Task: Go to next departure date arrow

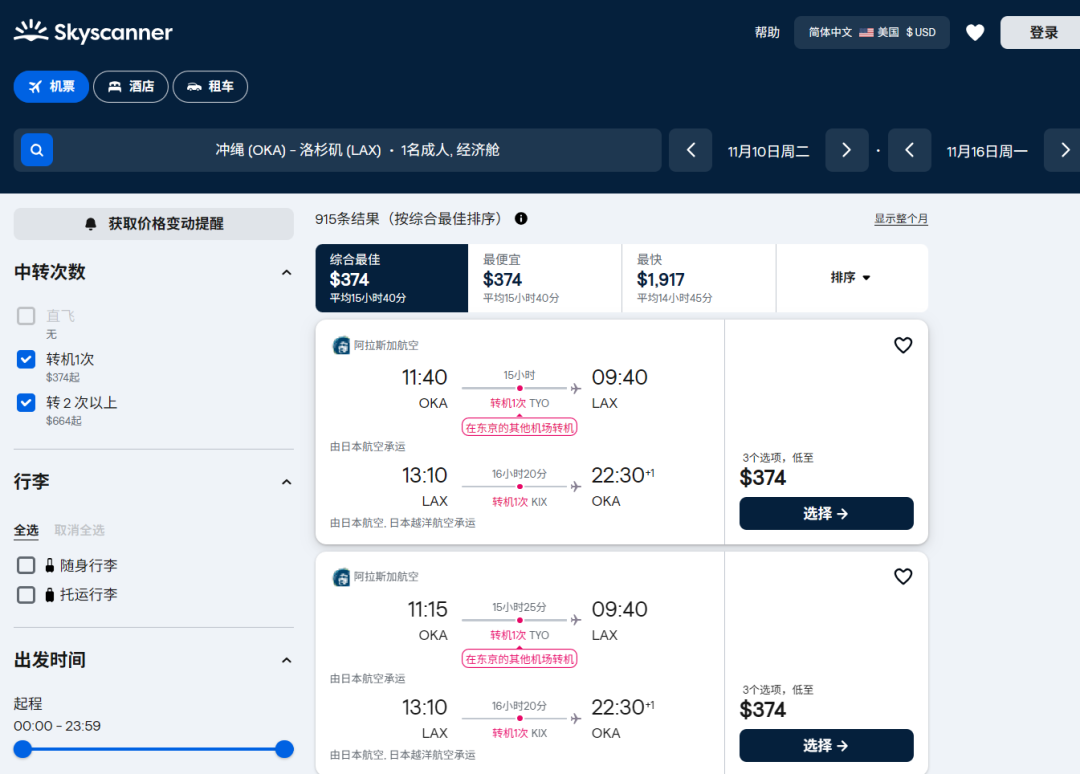Action: click(846, 150)
